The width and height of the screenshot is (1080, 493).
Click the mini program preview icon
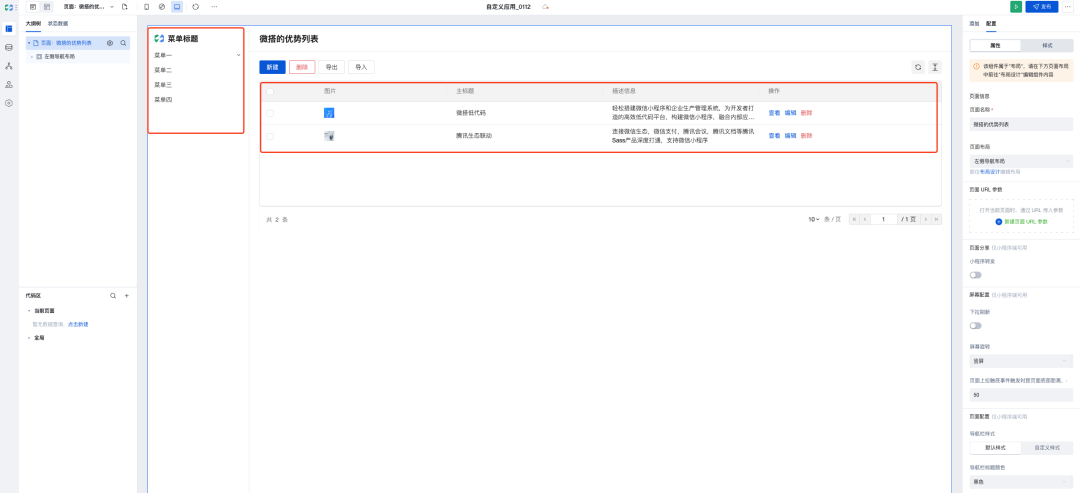pyautogui.click(x=162, y=6)
